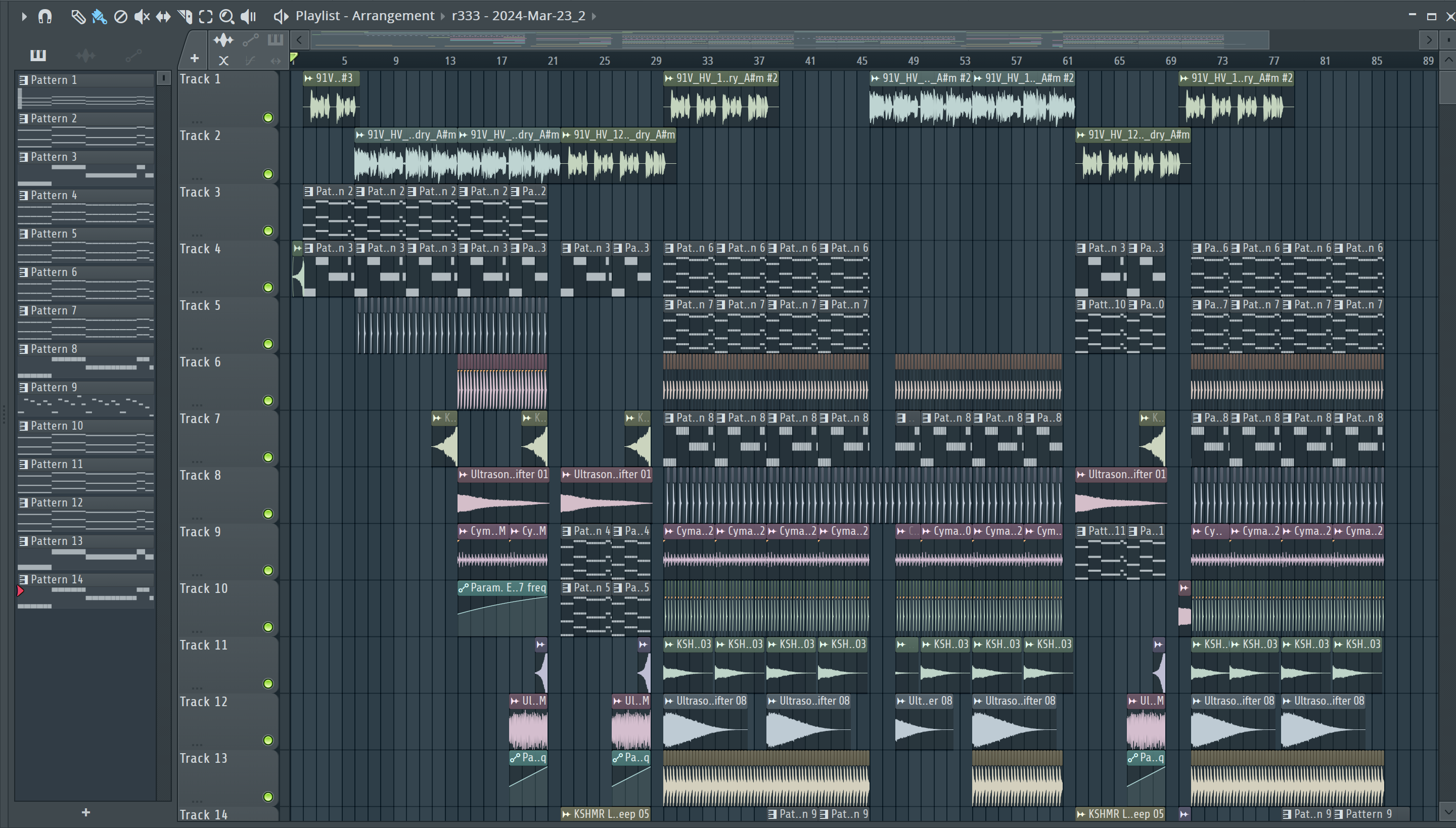1456x828 pixels.
Task: Select Pattern 1 in the picker
Action: tap(86, 91)
